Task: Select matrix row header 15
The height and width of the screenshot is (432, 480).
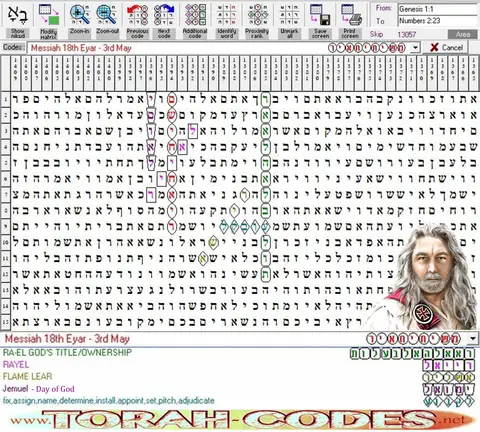Action: [x=5, y=322]
